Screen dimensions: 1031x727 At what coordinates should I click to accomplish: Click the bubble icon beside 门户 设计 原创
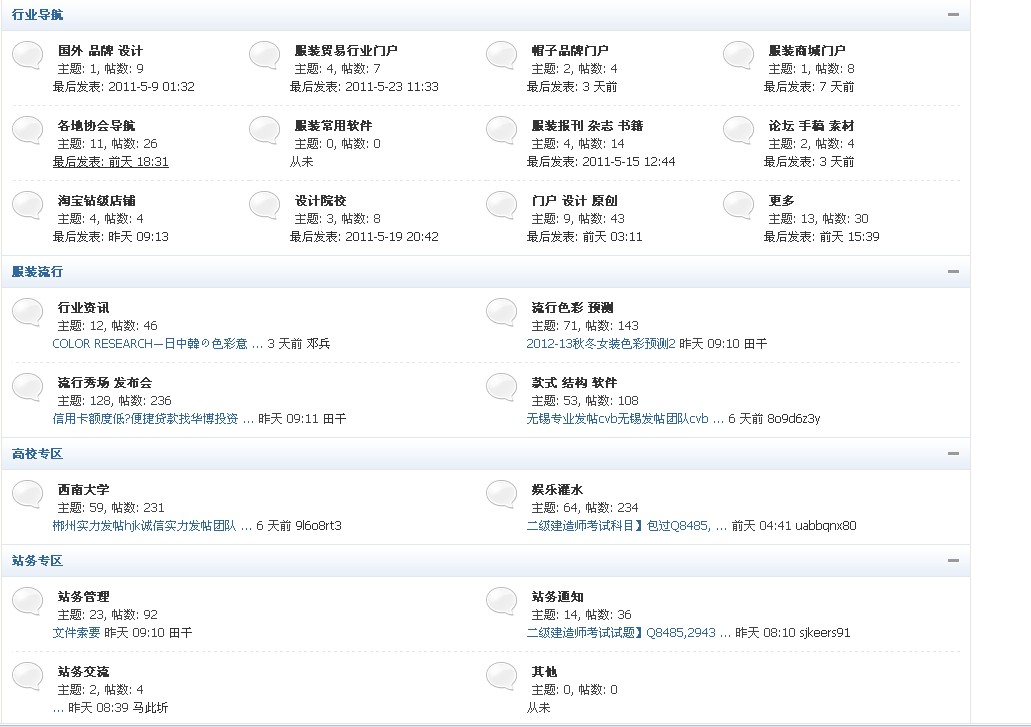pyautogui.click(x=501, y=205)
